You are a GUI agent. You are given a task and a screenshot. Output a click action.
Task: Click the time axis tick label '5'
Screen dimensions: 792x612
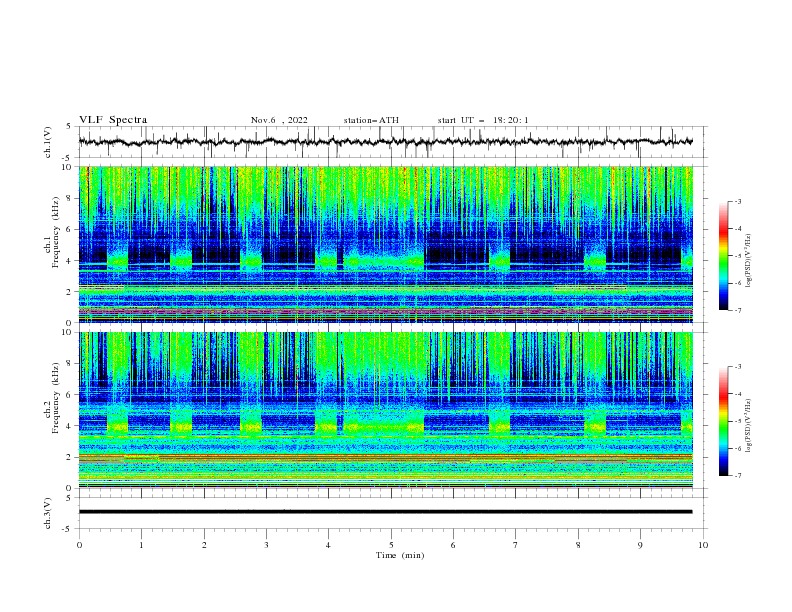click(x=391, y=545)
